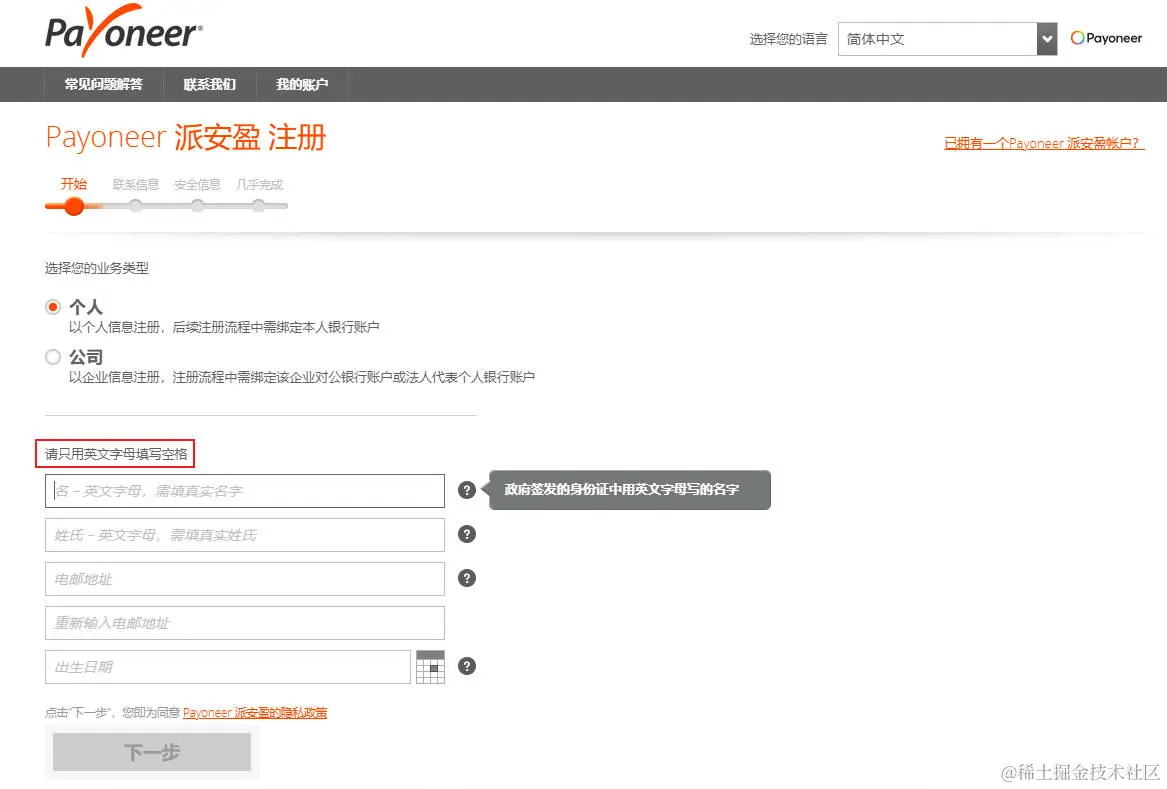The image size is (1167, 789).
Task: Click the help icon next to the email field
Action: click(466, 578)
